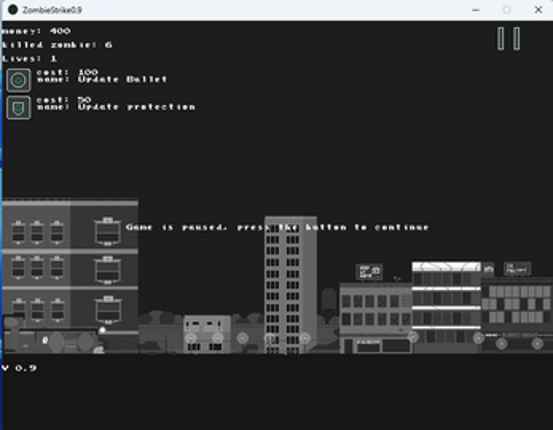Click the 'cost: 50' label
Screen dimensions: 553x430
point(64,99)
